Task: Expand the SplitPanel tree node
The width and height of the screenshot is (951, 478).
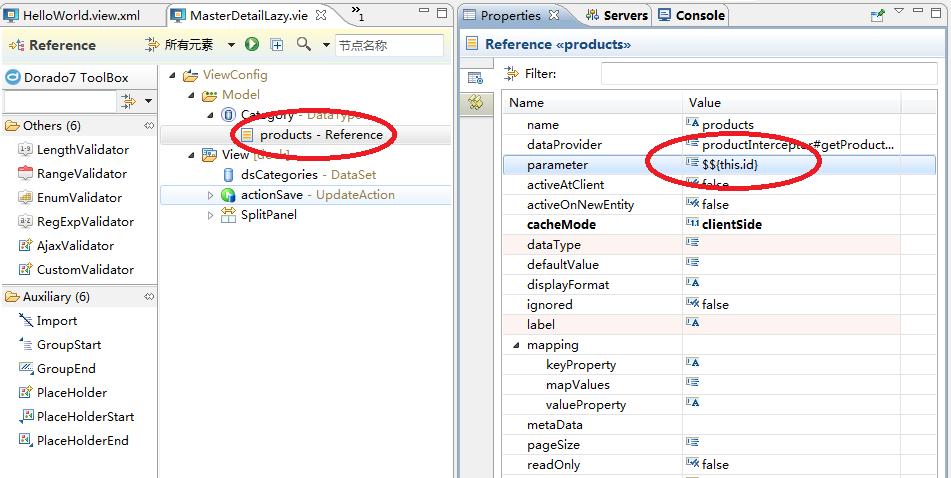Action: tap(210, 215)
